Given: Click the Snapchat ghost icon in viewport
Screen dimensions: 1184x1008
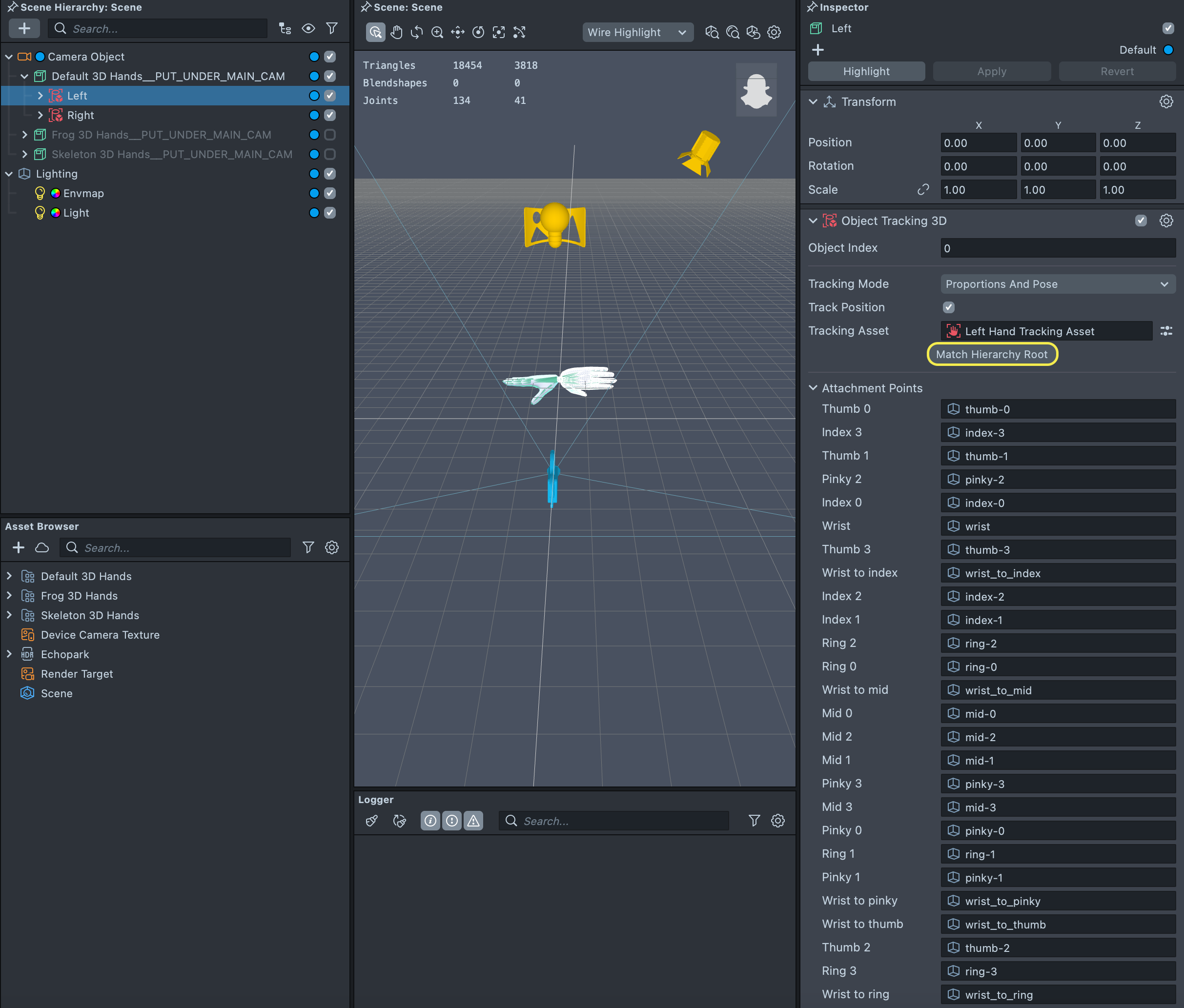Looking at the screenshot, I should pos(755,91).
